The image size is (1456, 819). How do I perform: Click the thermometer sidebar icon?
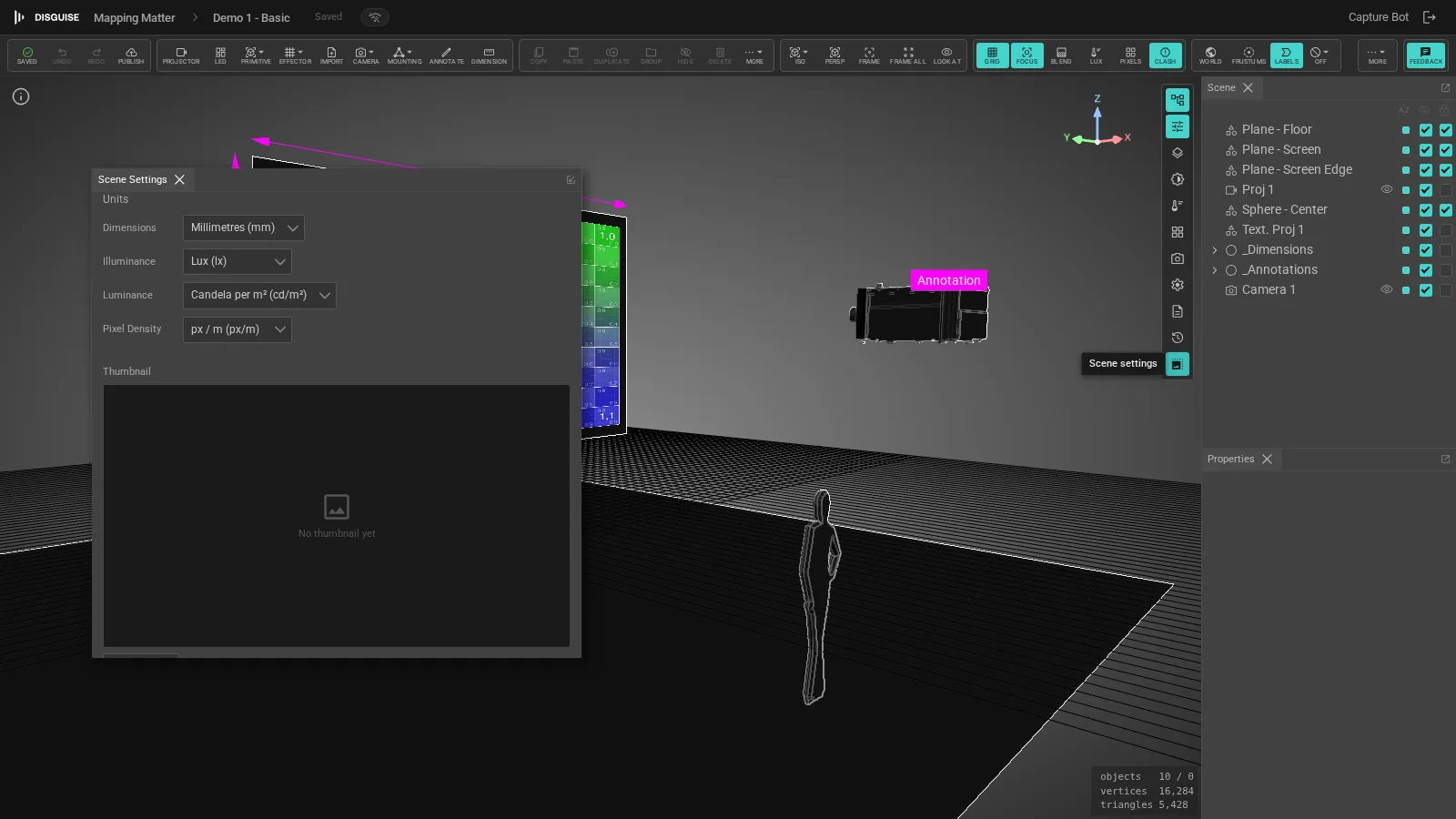(1178, 206)
